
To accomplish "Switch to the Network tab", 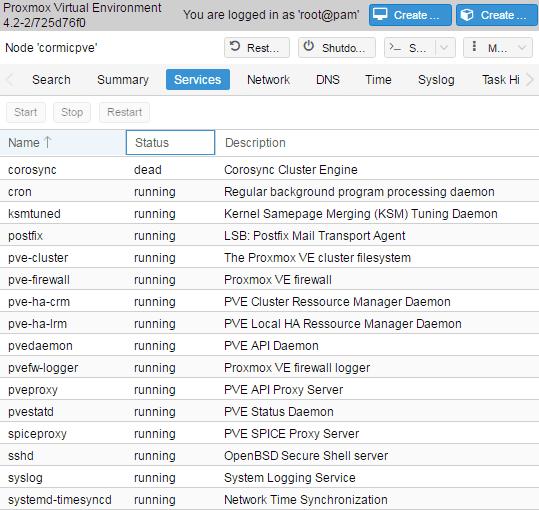I will pos(268,80).
